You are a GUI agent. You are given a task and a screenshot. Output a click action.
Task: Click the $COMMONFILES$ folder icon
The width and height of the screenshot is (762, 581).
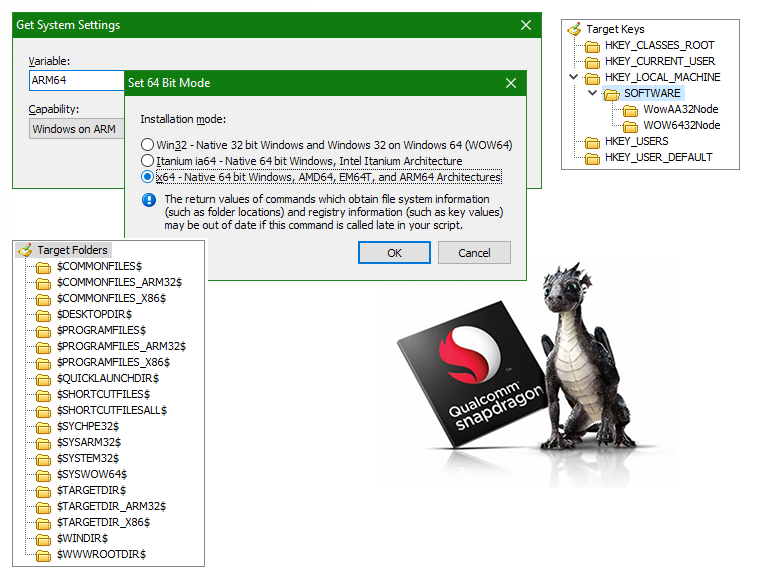tap(43, 267)
